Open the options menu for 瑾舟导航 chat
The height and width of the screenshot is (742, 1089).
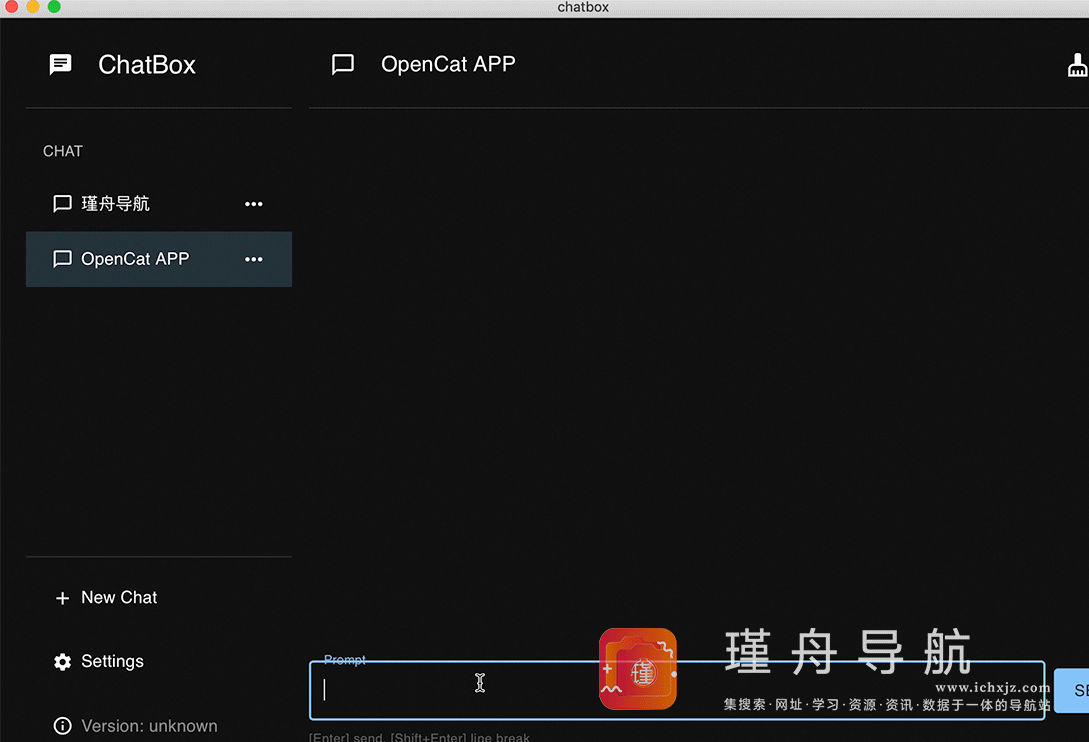click(x=253, y=203)
